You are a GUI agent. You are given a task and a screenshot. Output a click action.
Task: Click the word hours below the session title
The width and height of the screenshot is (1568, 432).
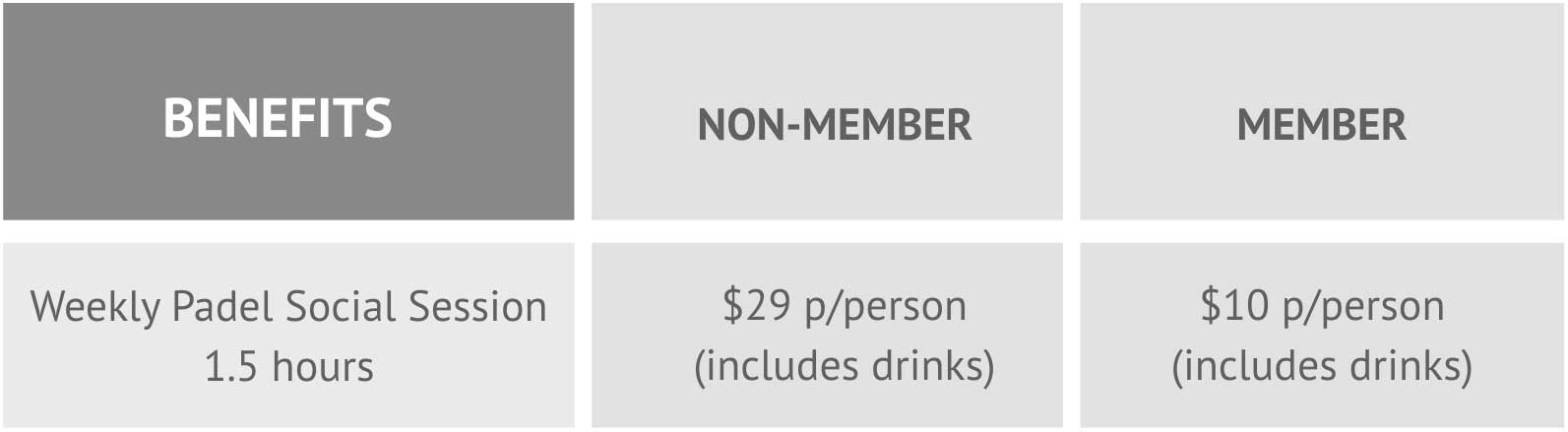[323, 367]
